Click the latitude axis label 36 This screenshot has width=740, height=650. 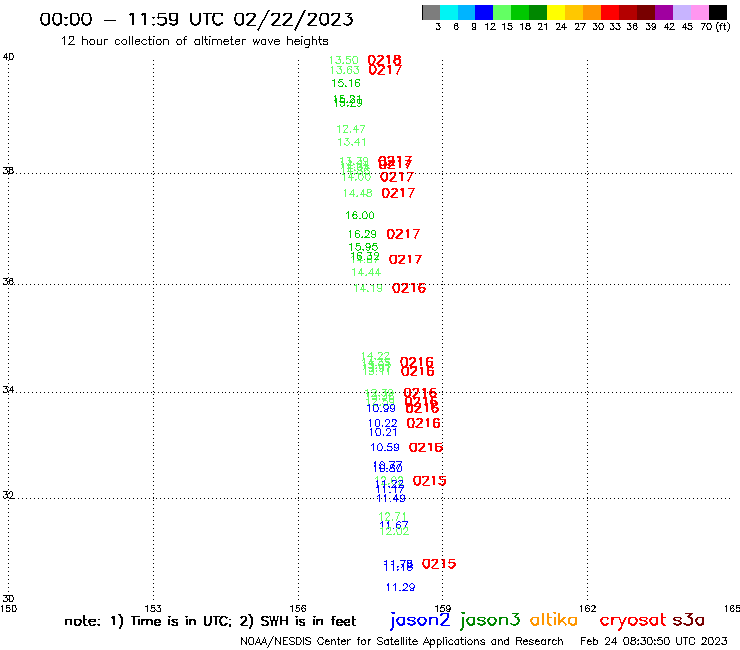8,282
